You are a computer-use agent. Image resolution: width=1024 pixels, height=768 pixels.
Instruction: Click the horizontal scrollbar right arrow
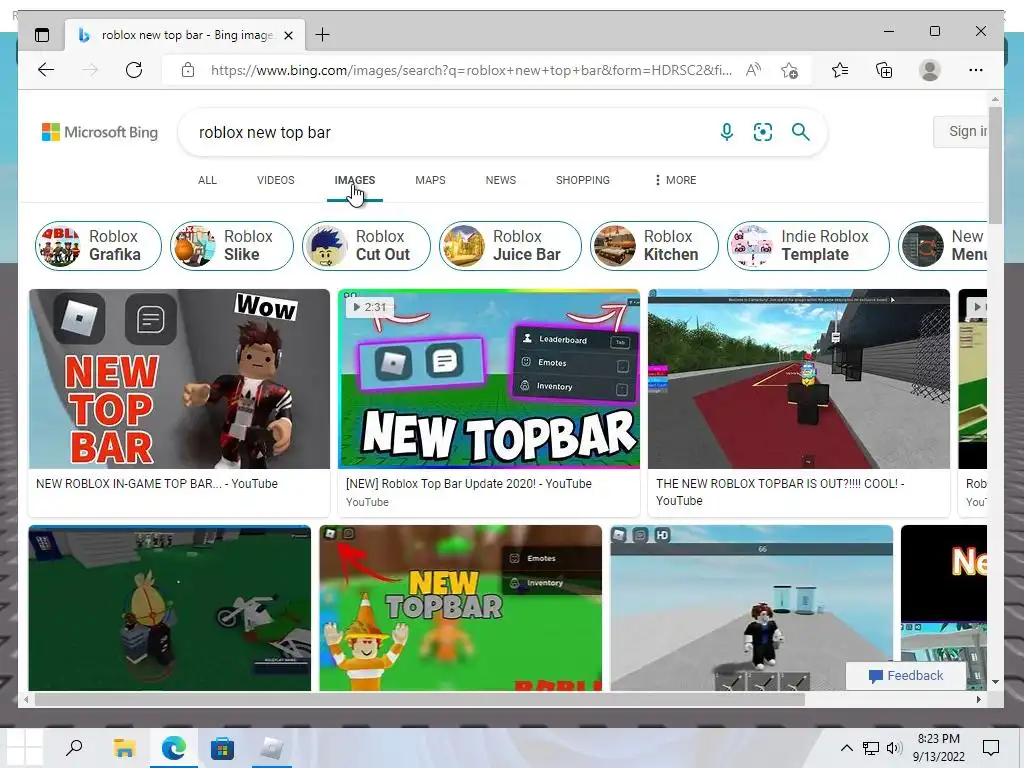[x=978, y=699]
